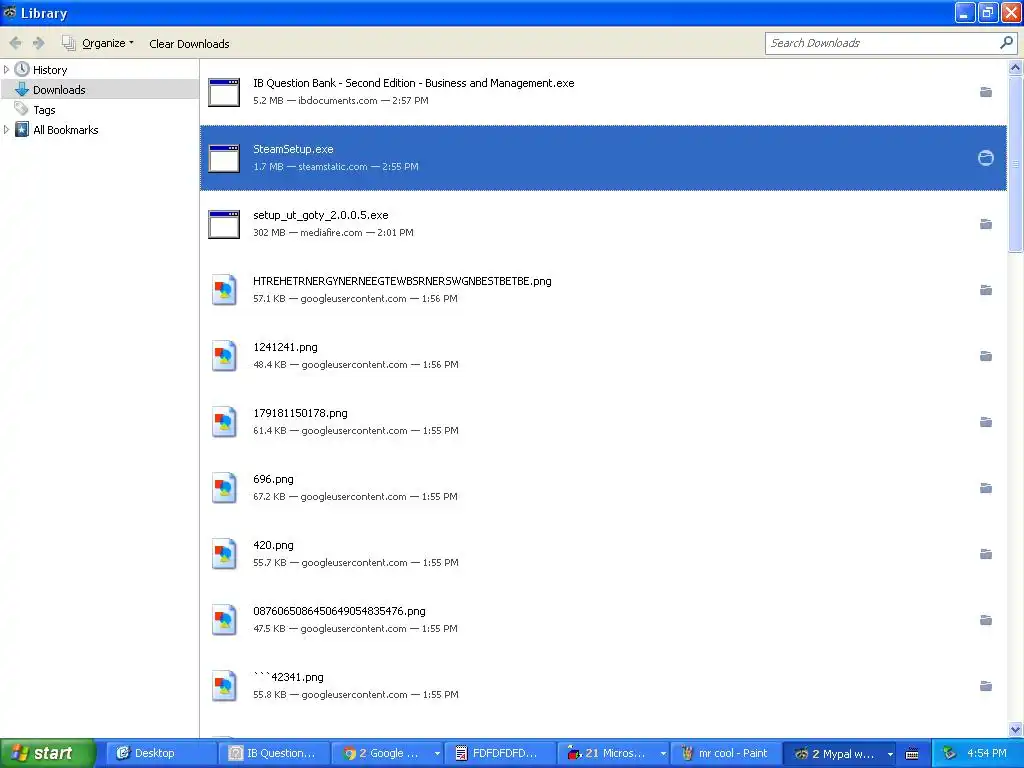This screenshot has width=1024, height=768.
Task: Open the 2 Mypal w... taskbar group
Action: [840, 753]
